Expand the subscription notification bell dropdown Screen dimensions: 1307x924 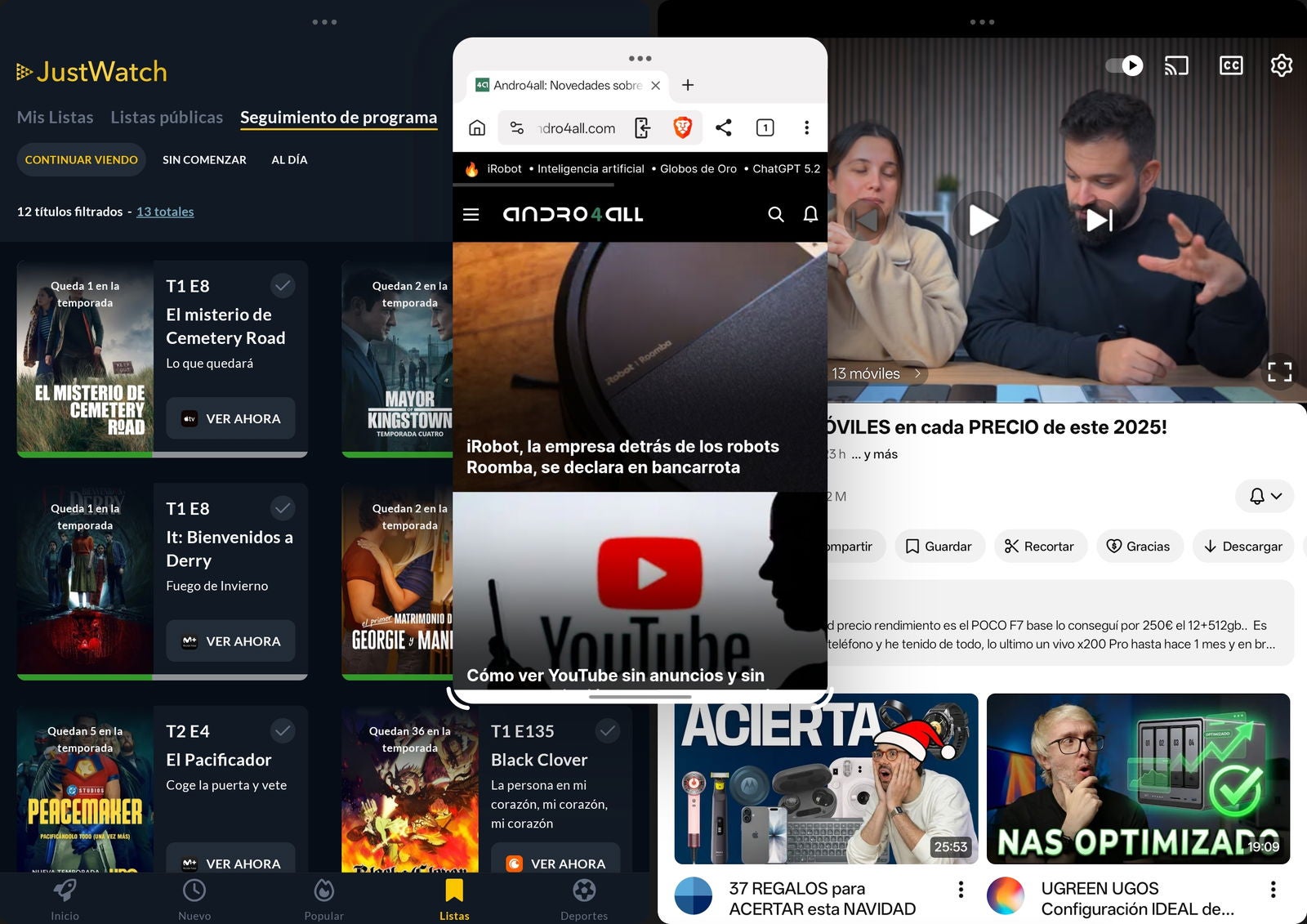tap(1265, 496)
